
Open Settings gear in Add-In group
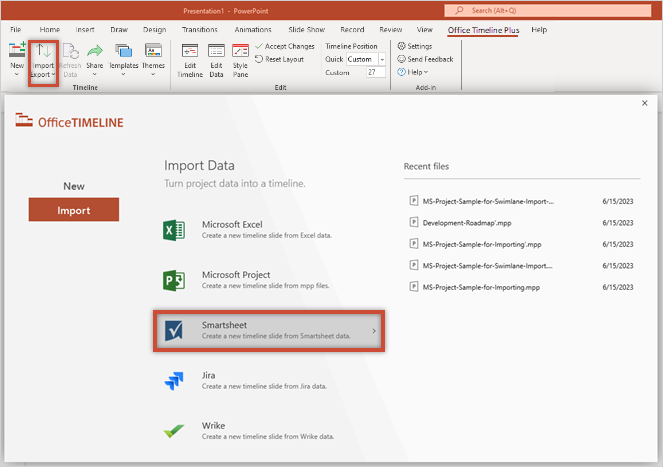point(415,46)
